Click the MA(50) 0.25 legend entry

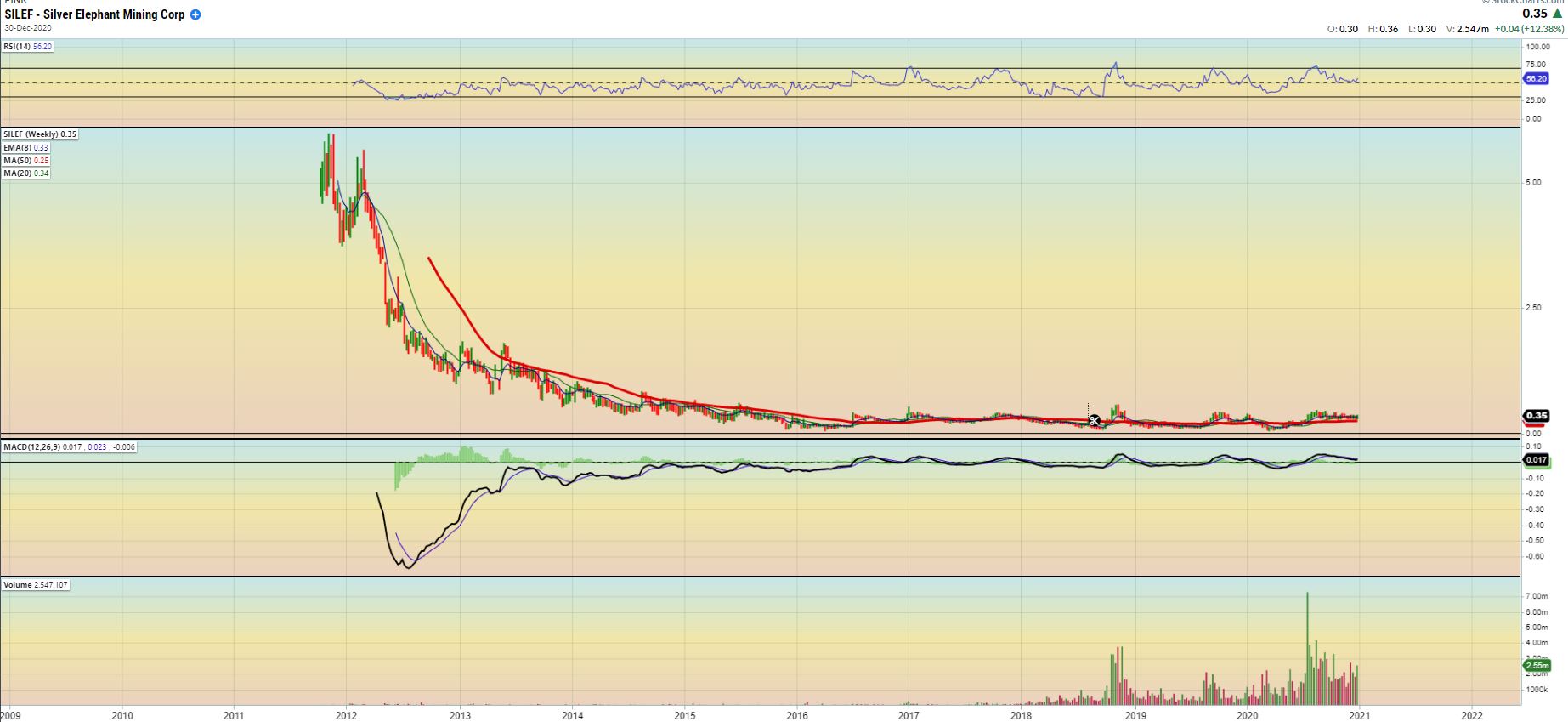point(26,161)
